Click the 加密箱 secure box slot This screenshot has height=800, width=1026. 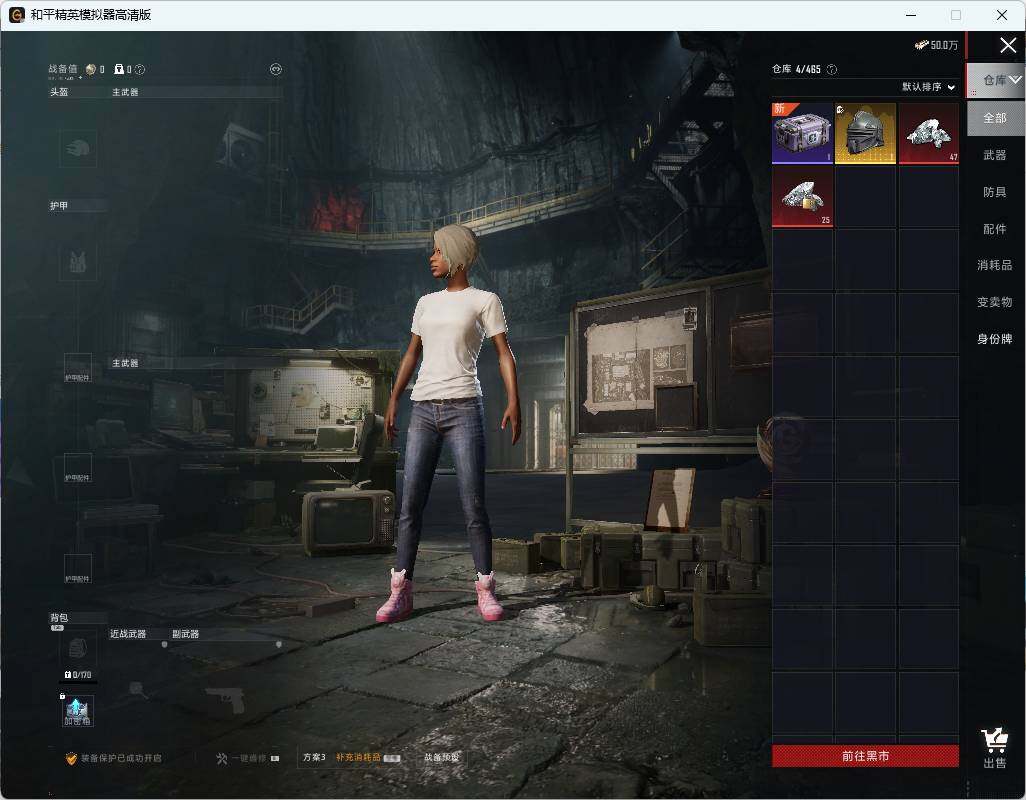[x=78, y=711]
